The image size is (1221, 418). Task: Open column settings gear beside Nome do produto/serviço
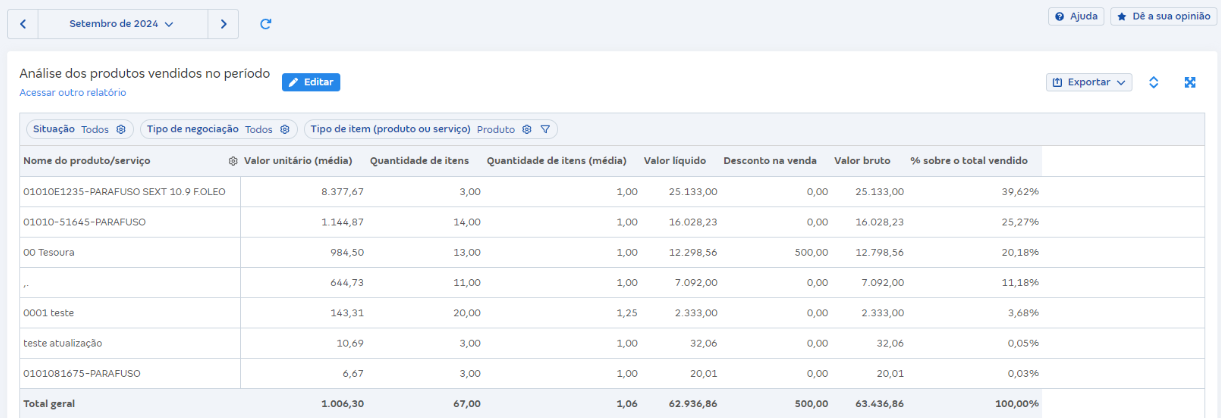(x=233, y=161)
